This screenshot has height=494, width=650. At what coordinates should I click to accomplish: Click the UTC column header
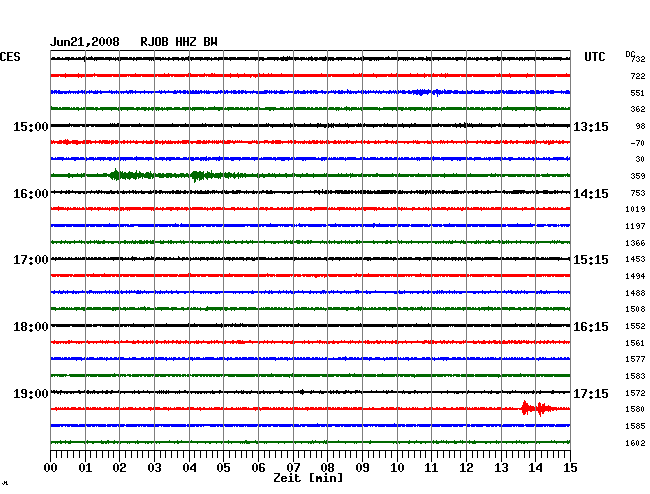pos(594,57)
